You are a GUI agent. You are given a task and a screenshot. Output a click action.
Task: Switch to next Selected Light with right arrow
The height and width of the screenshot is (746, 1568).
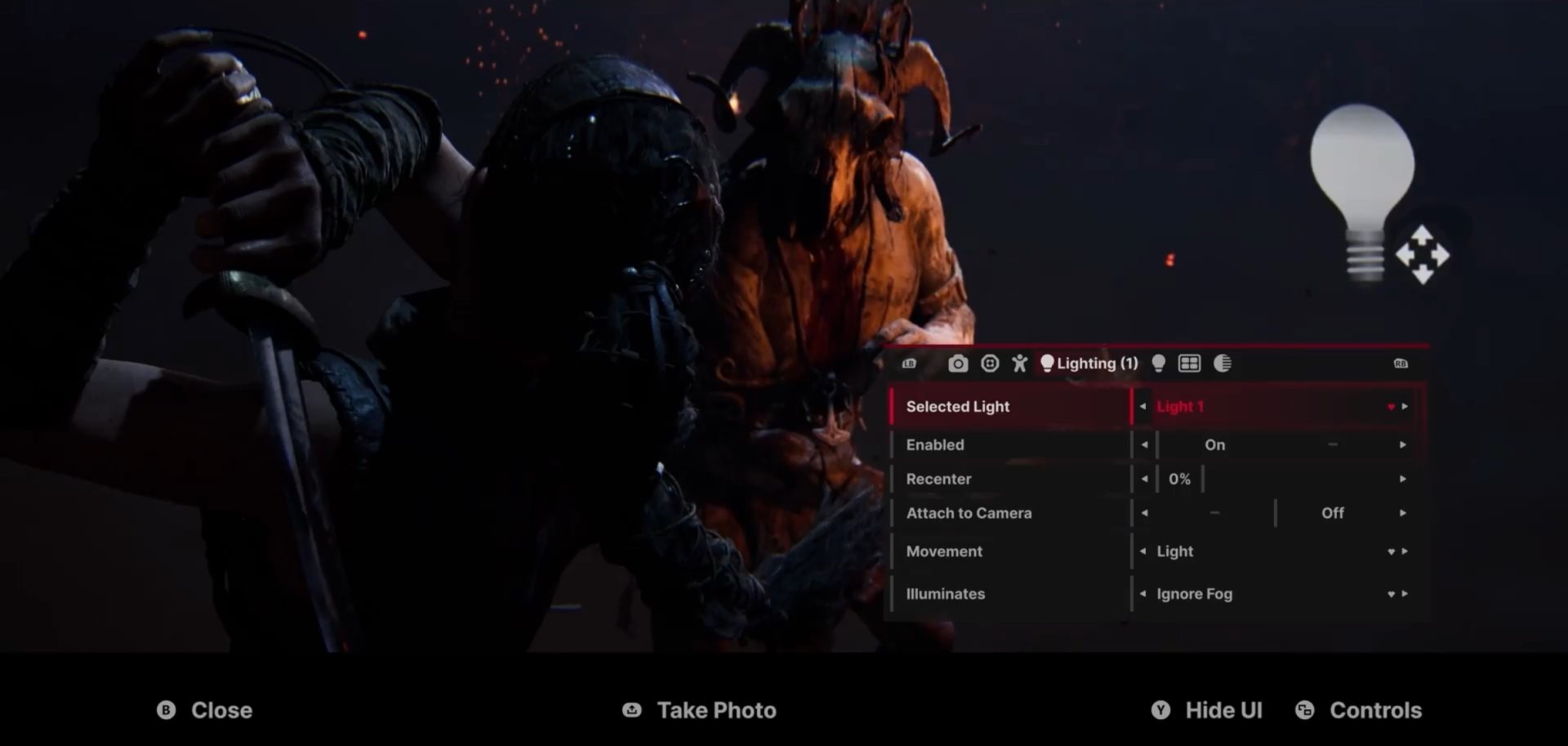pyautogui.click(x=1405, y=406)
